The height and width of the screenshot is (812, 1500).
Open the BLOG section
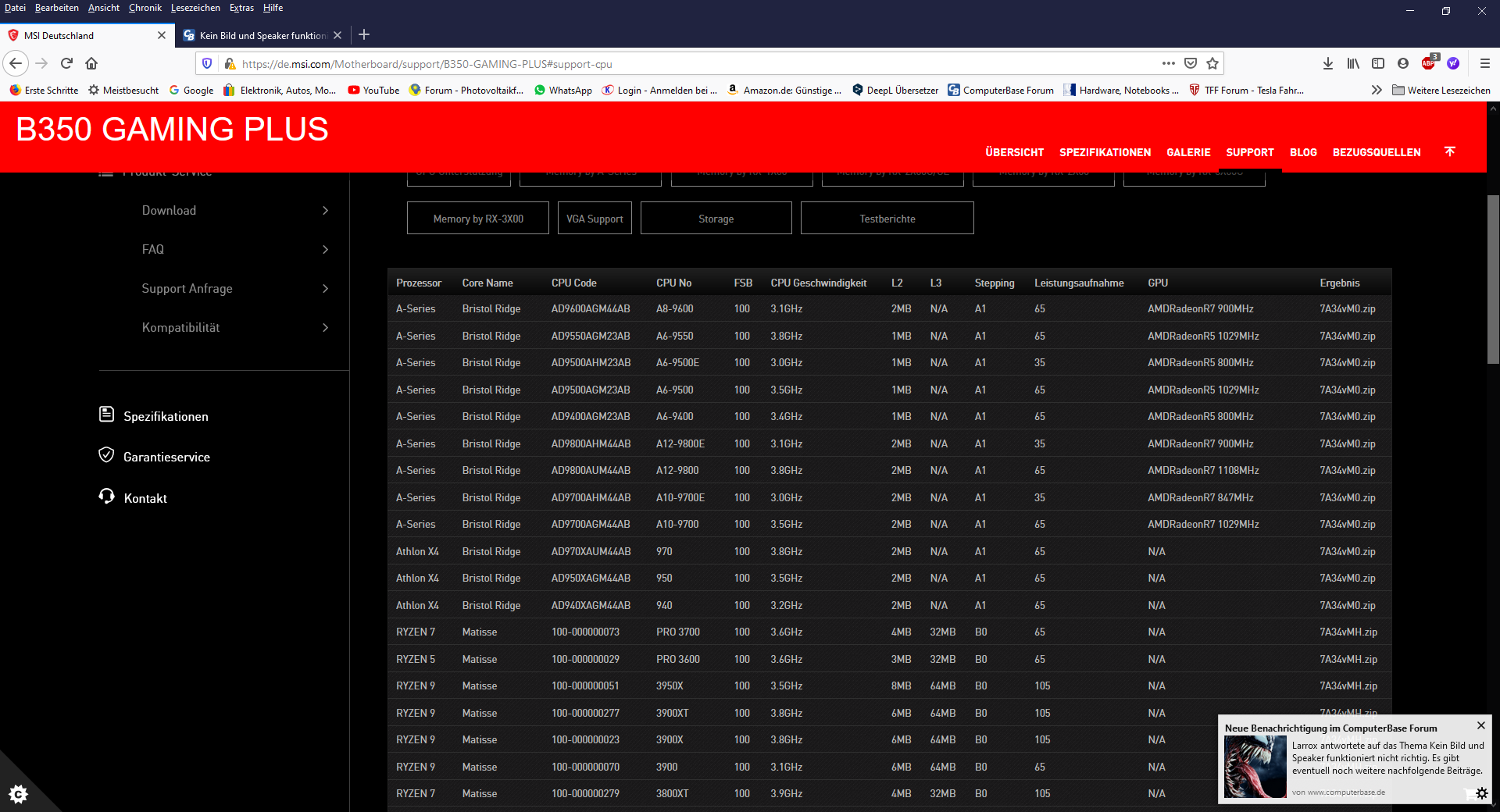[1303, 152]
